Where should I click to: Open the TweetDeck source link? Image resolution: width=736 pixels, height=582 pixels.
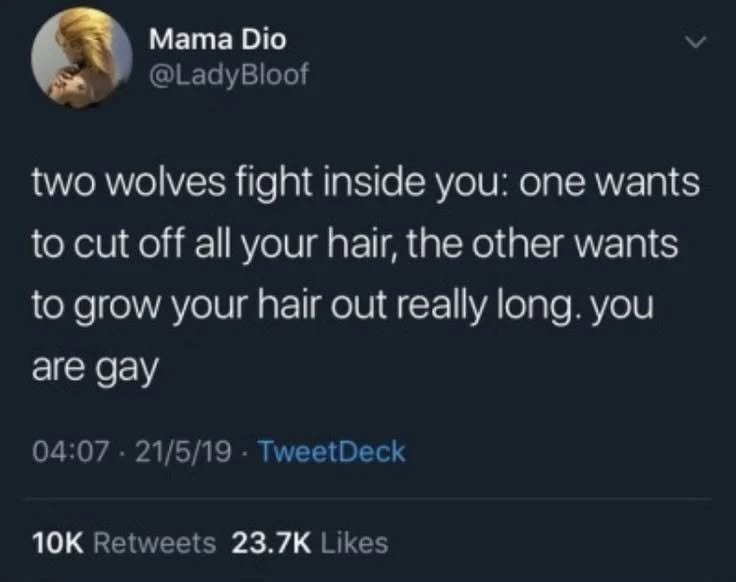click(332, 452)
